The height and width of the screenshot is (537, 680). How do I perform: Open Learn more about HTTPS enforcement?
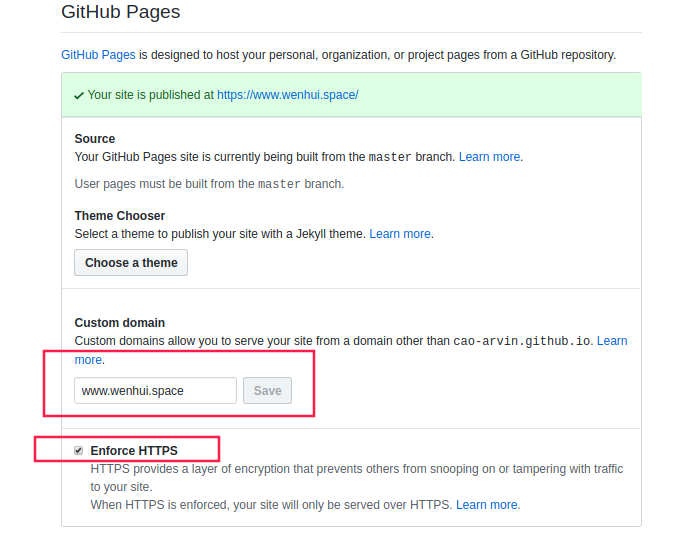point(486,505)
